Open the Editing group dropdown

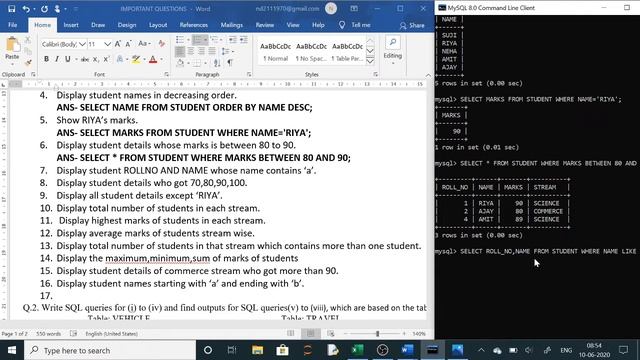393,51
